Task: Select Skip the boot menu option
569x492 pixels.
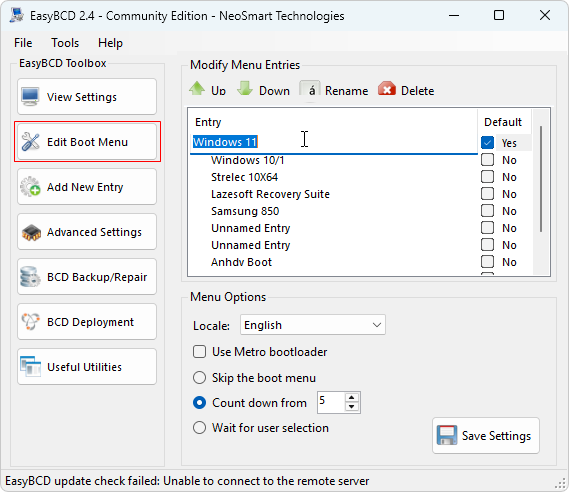Action: (x=199, y=377)
